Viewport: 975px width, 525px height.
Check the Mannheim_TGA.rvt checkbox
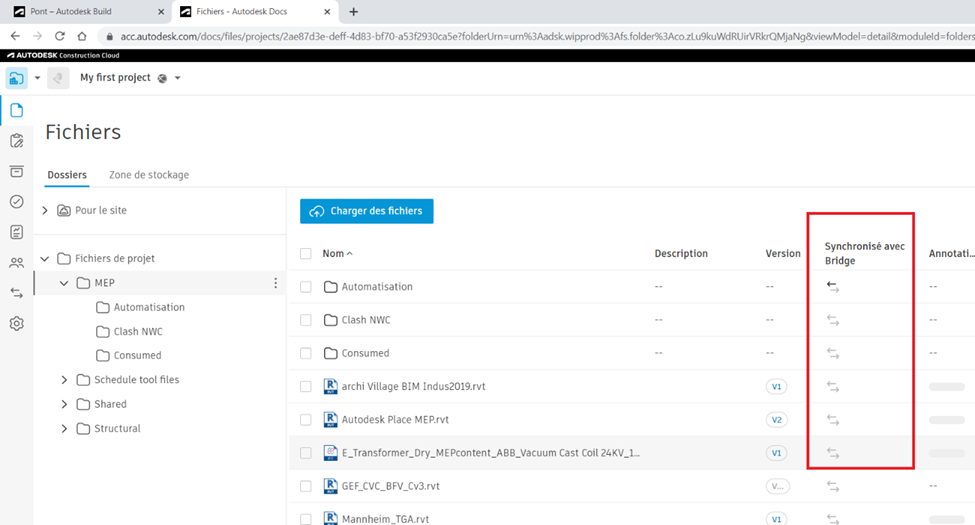tap(305, 519)
